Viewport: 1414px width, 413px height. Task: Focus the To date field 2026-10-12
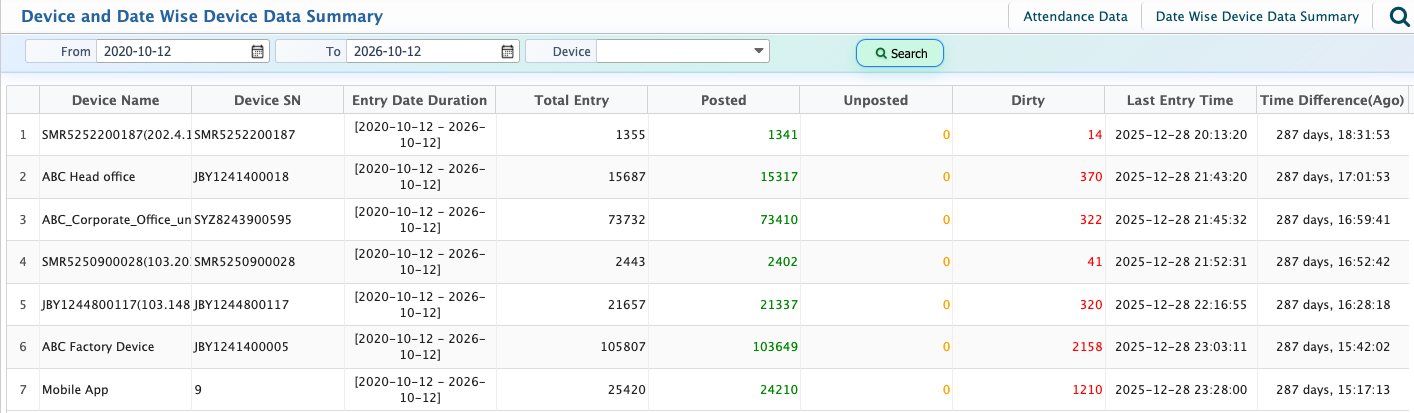point(423,51)
